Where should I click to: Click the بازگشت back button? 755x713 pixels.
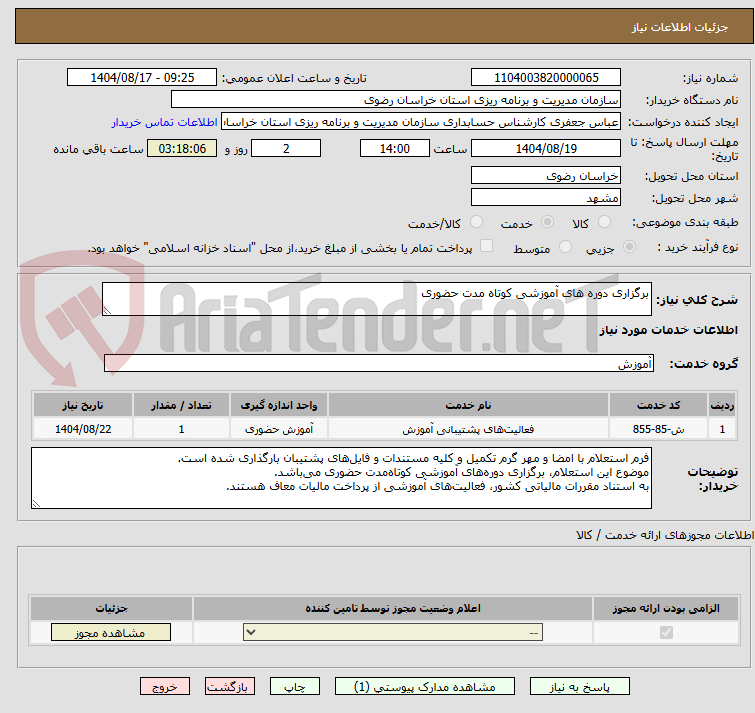coord(231,687)
